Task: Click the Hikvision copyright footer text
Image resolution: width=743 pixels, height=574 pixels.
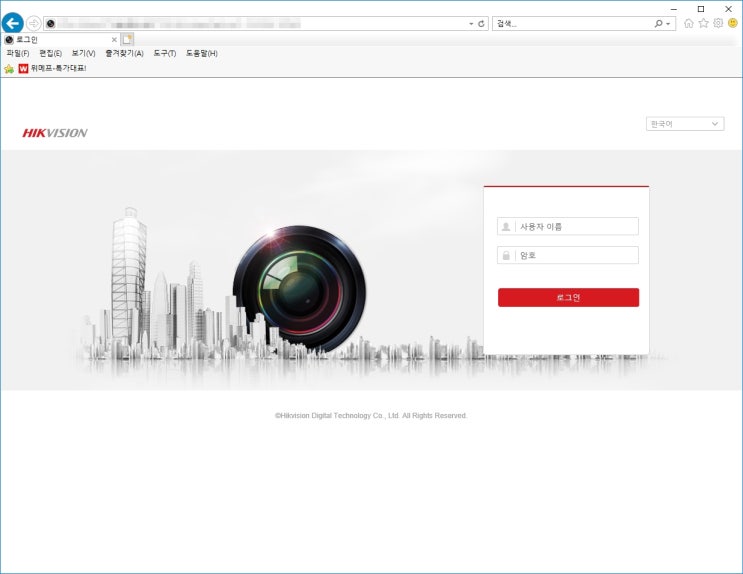Action: (x=371, y=416)
